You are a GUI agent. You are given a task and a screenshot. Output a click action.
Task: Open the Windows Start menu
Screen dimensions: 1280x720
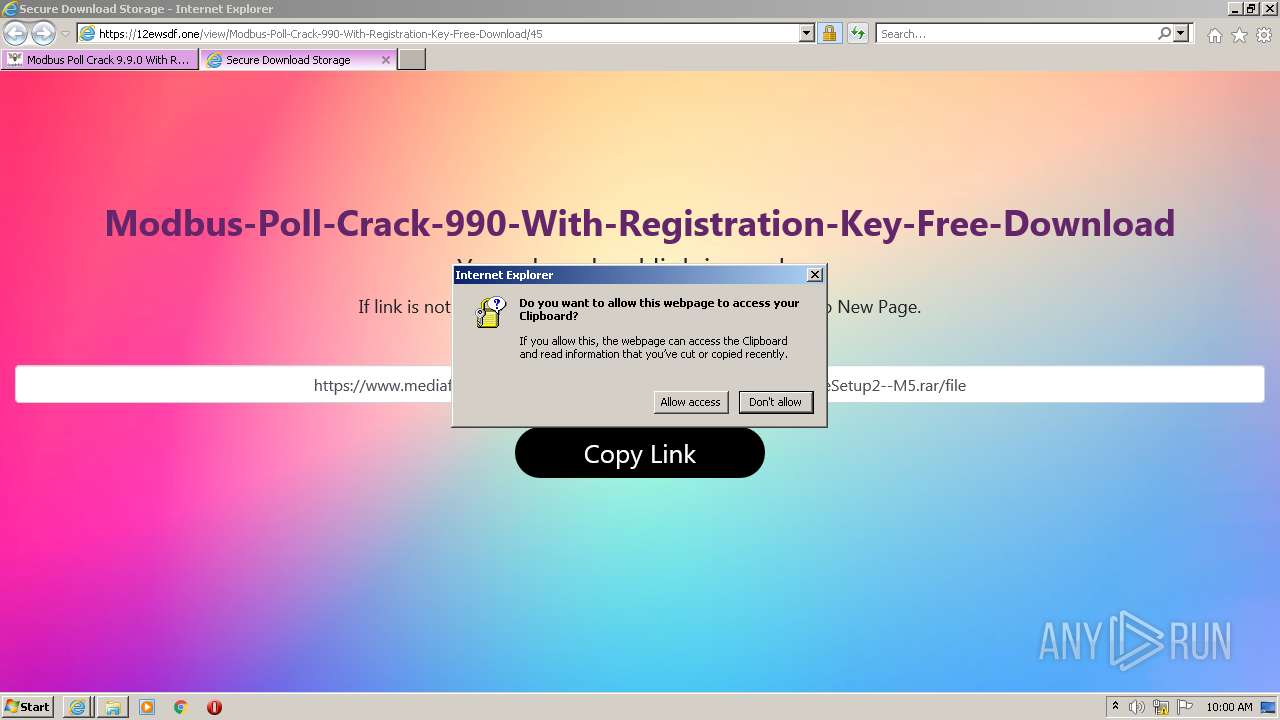tap(27, 707)
